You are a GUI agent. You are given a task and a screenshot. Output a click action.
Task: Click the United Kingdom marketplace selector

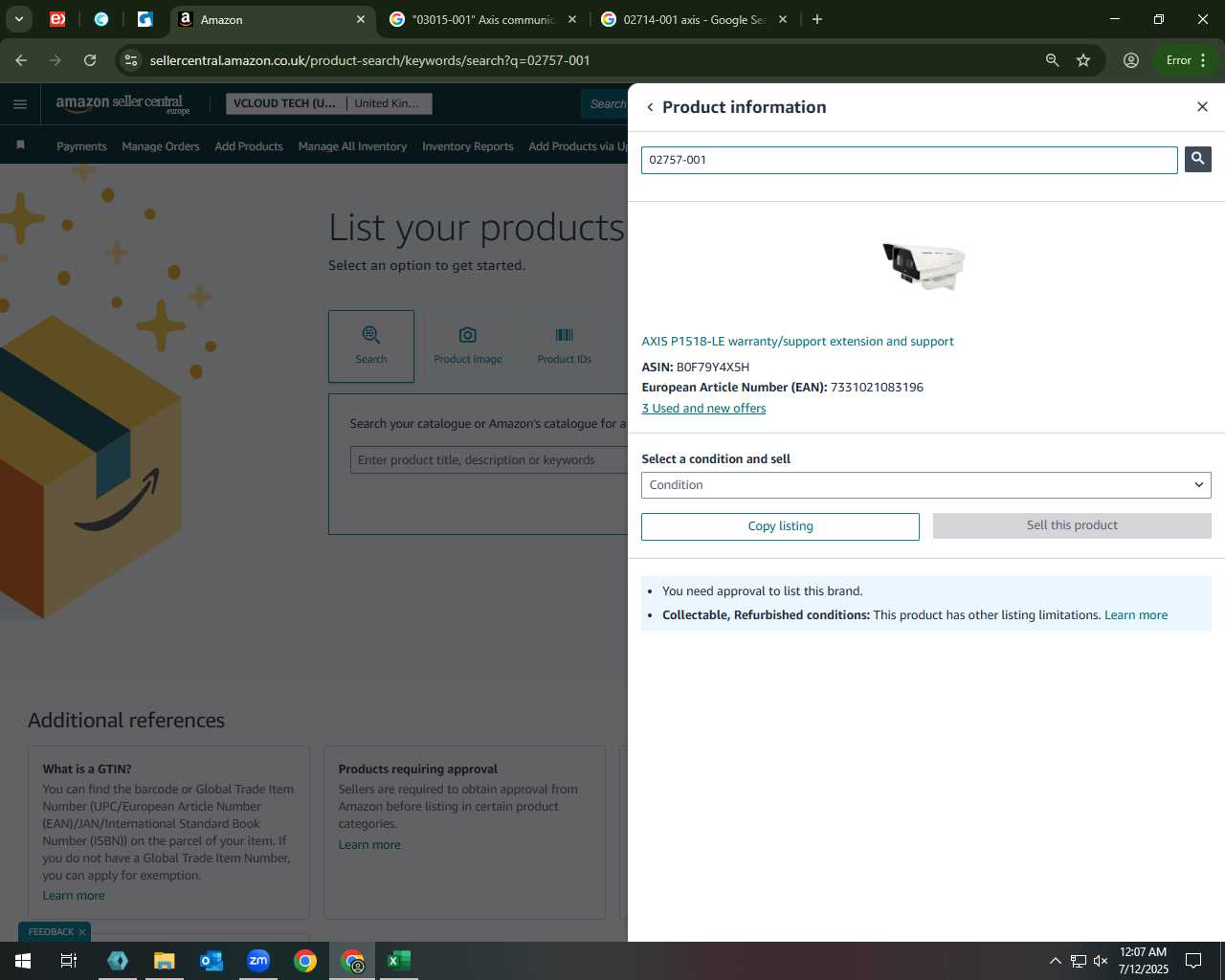[388, 103]
